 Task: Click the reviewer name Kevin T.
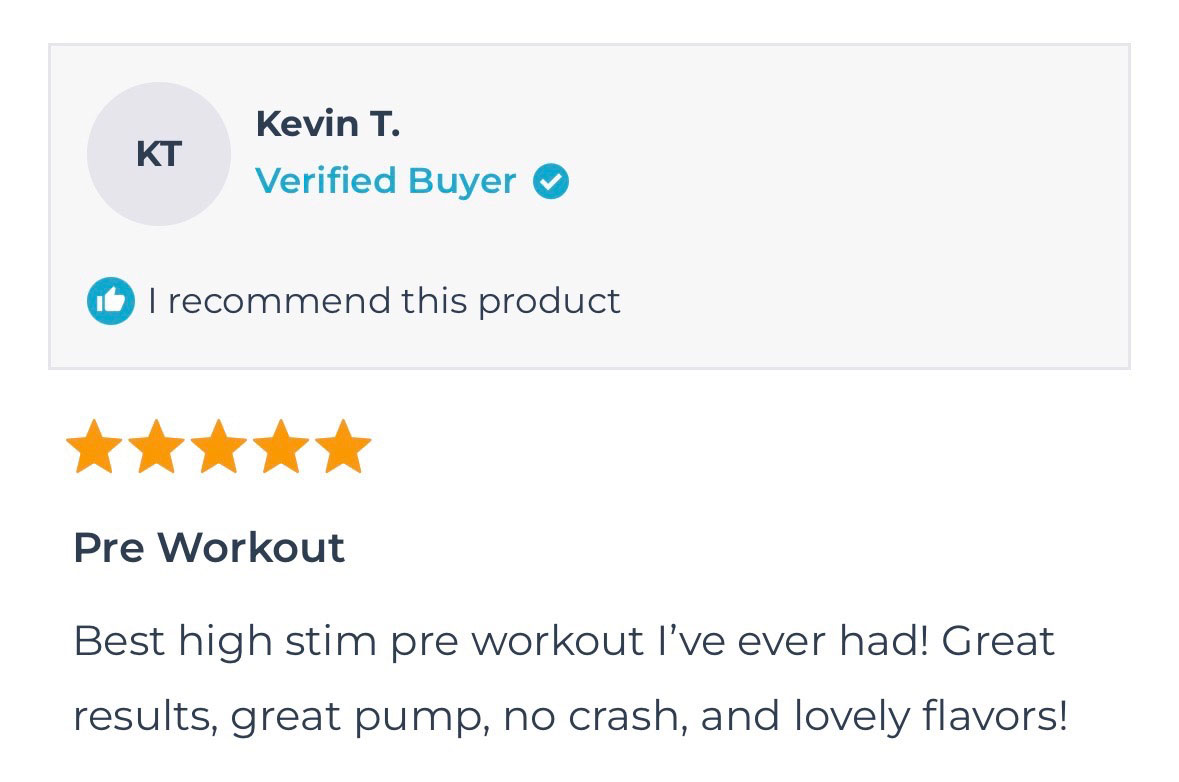[x=327, y=124]
